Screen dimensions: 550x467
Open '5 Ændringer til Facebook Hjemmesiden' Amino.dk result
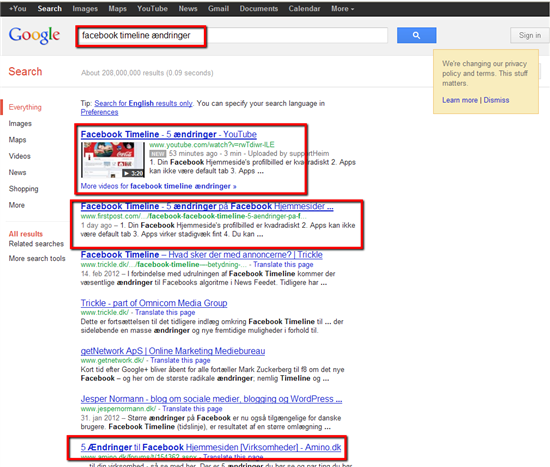click(x=211, y=447)
